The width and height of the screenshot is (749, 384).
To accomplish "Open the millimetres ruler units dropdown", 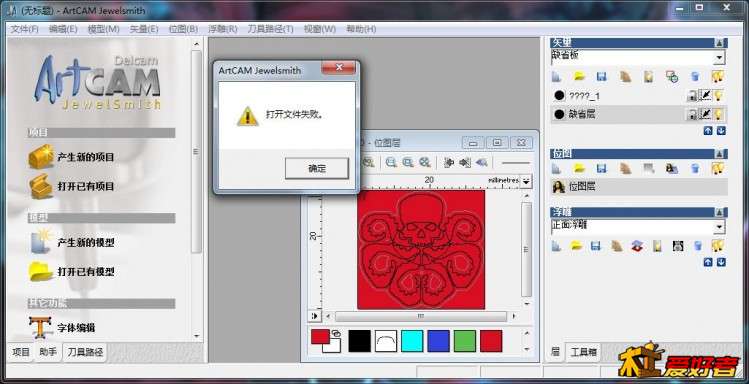I will (x=526, y=181).
